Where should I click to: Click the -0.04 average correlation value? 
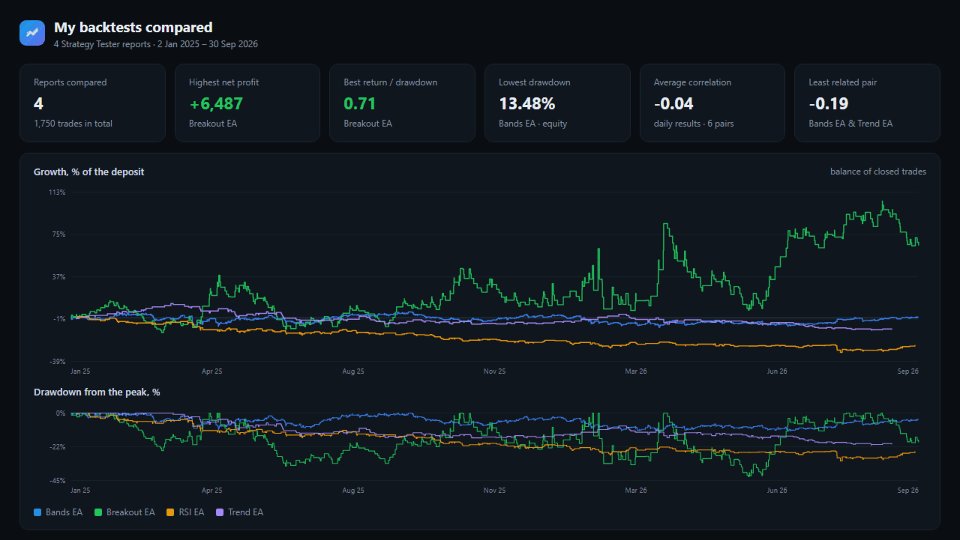click(x=673, y=104)
